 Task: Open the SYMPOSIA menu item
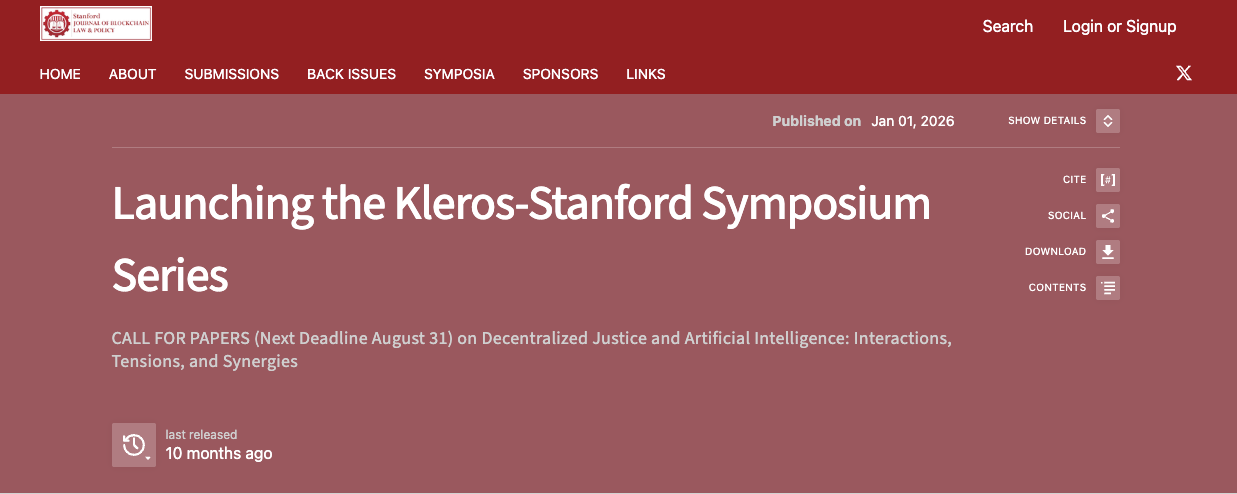459,74
